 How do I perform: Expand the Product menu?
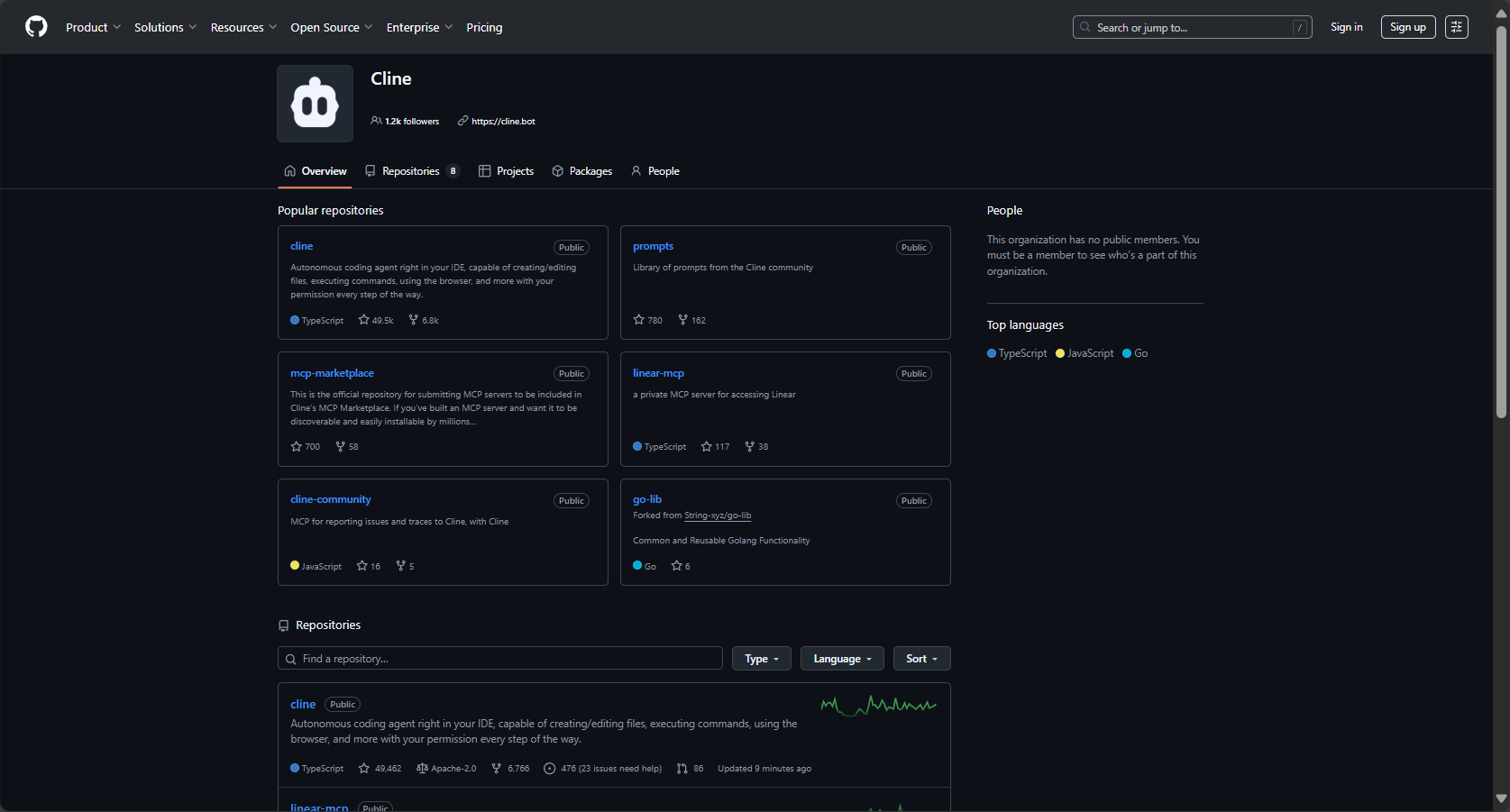(x=93, y=27)
